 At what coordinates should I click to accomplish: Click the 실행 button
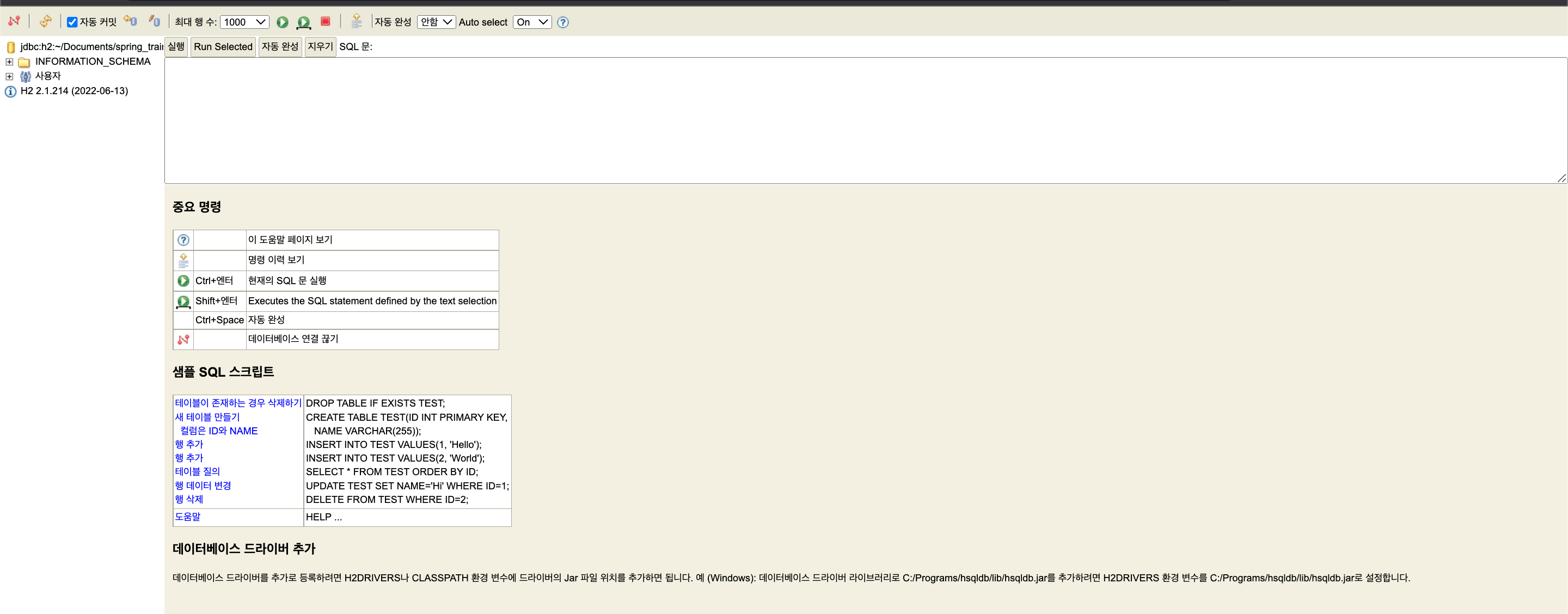[176, 46]
